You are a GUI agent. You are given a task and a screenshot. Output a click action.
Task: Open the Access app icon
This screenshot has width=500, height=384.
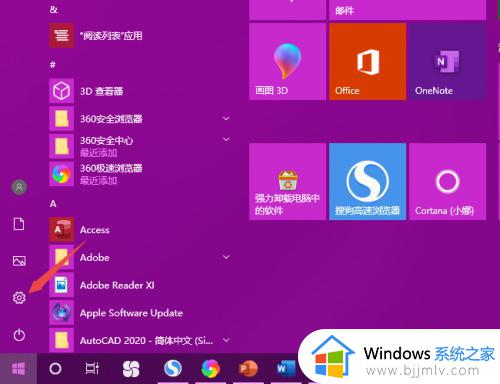click(62, 230)
